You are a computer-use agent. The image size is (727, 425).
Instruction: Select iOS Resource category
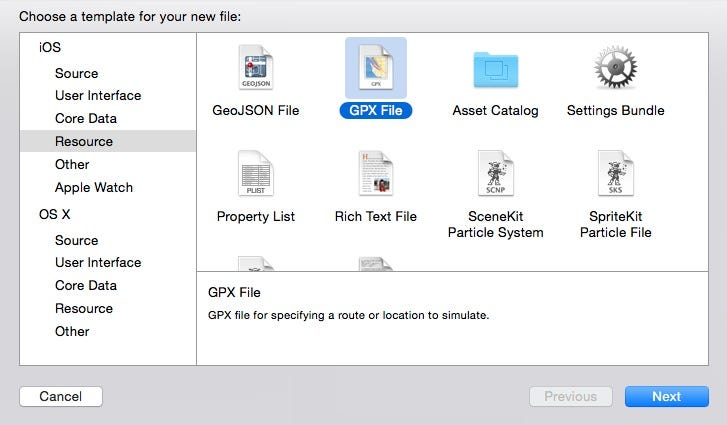84,142
